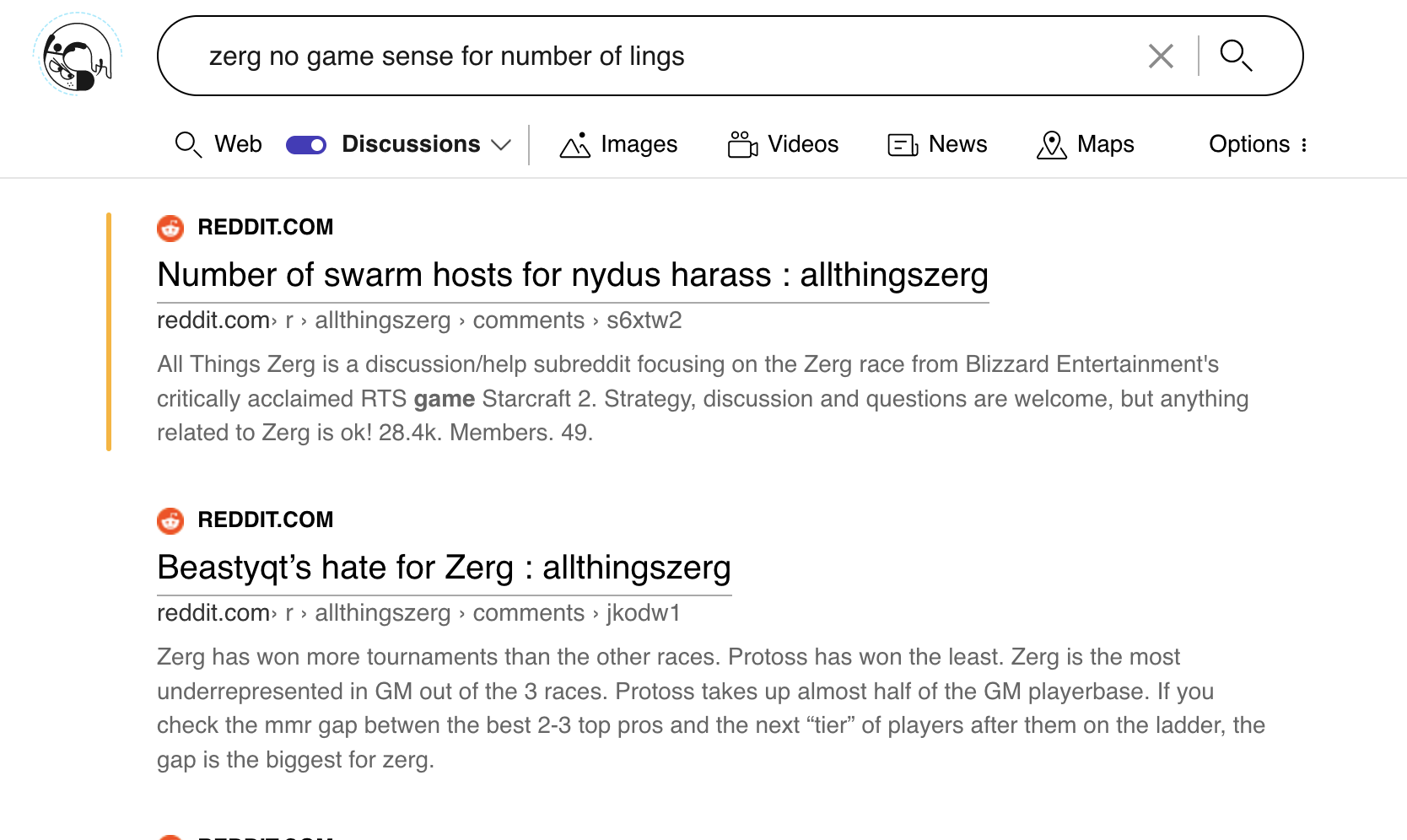Expand the Discussions dropdown chevron
Image resolution: width=1407 pixels, height=840 pixels.
click(501, 145)
